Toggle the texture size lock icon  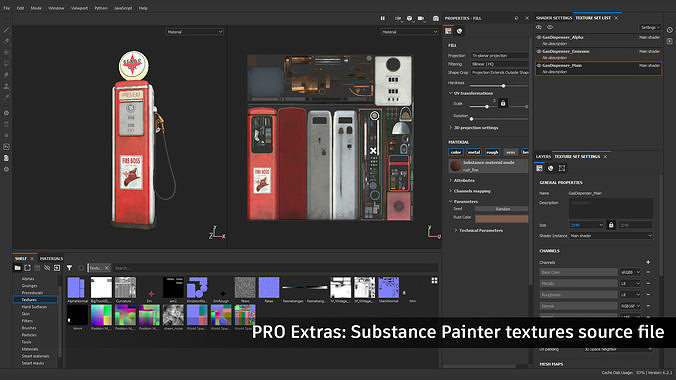point(611,225)
